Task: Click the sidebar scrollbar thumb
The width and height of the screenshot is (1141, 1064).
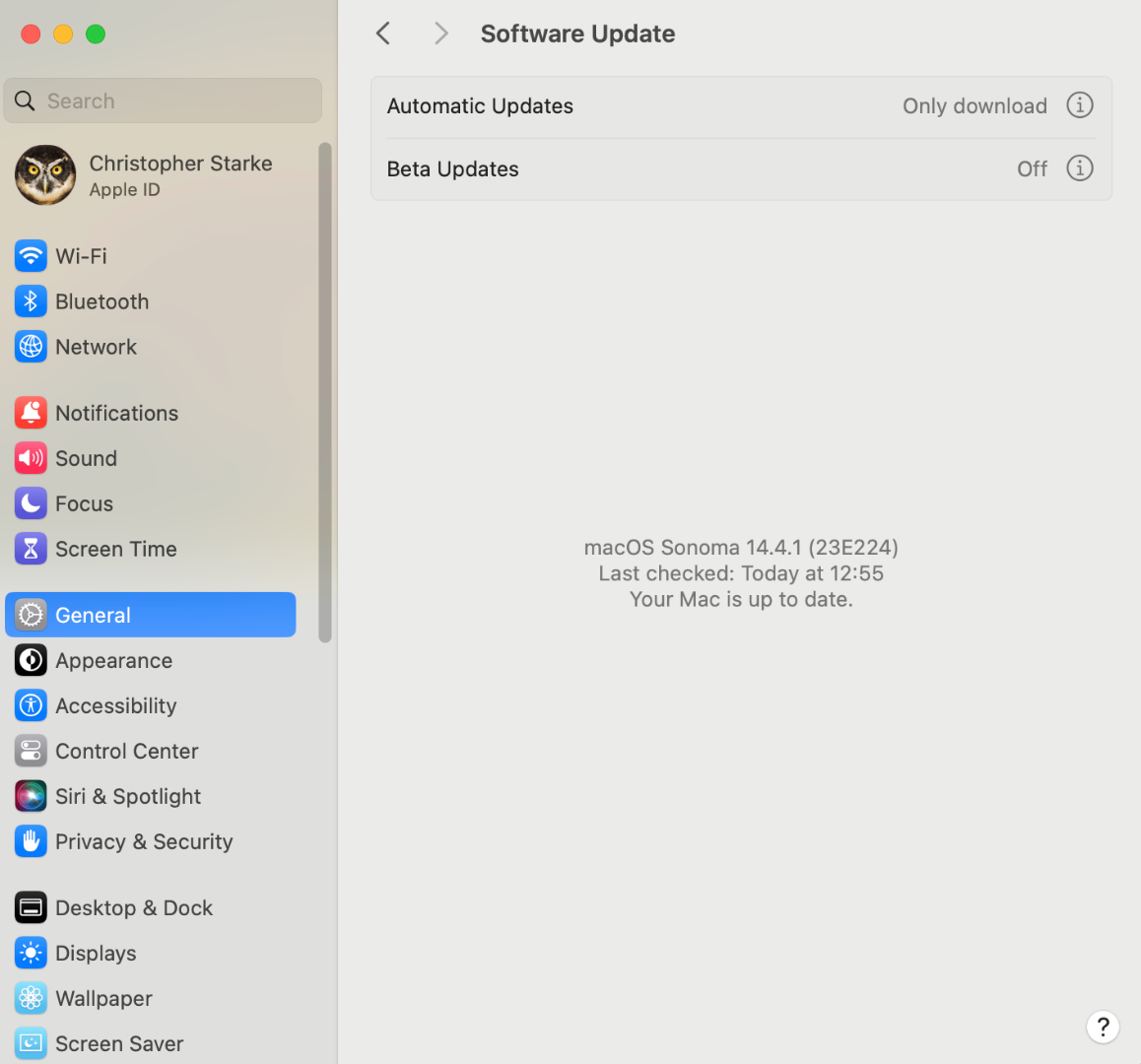Action: (x=325, y=394)
